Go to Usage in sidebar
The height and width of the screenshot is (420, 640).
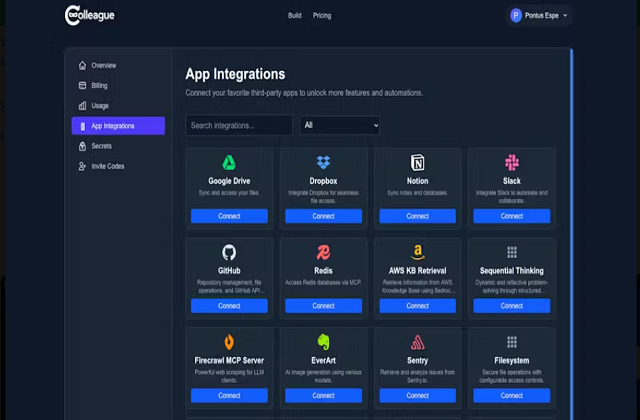click(x=118, y=106)
